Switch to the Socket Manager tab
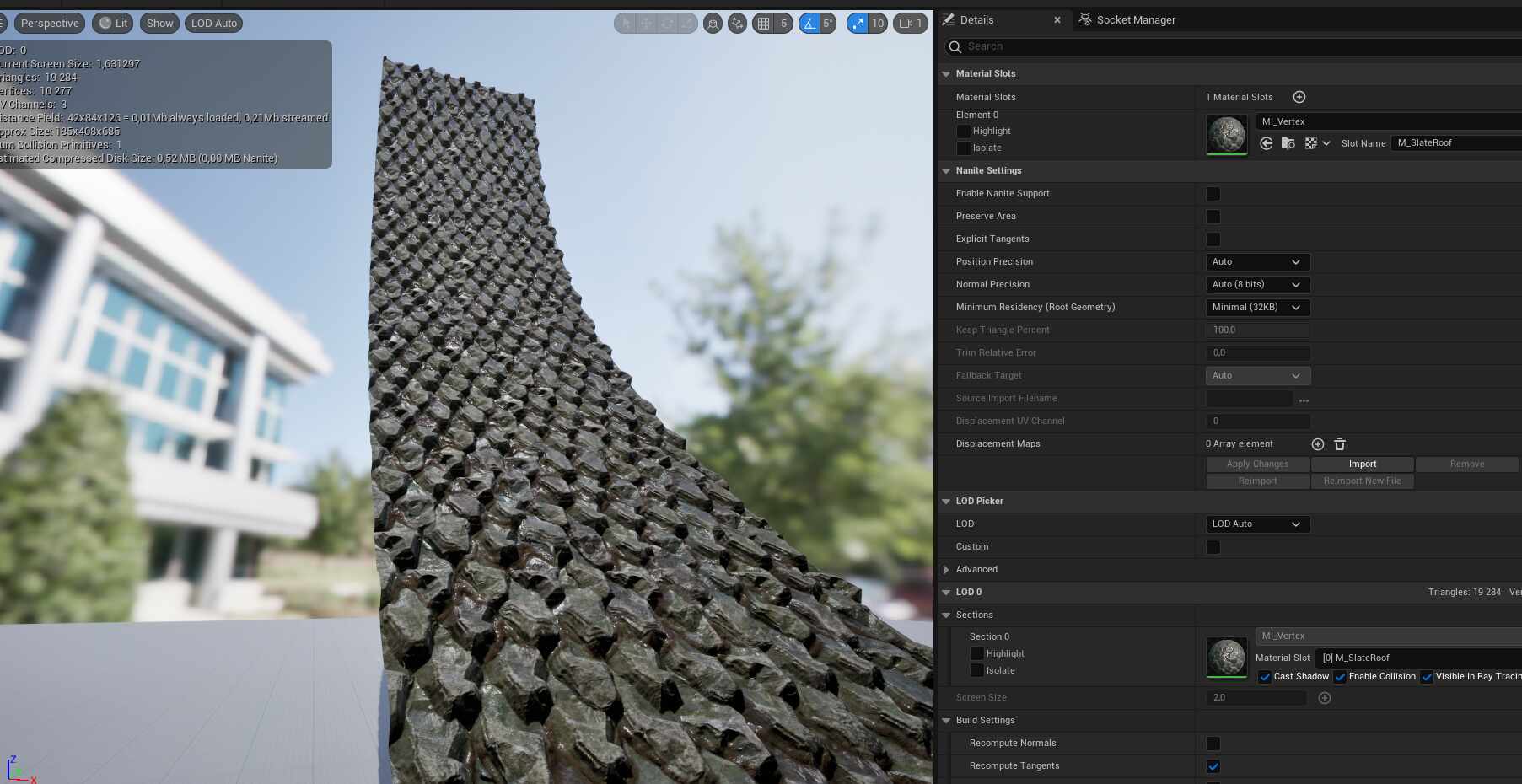This screenshot has height=784, width=1522. pyautogui.click(x=1134, y=19)
